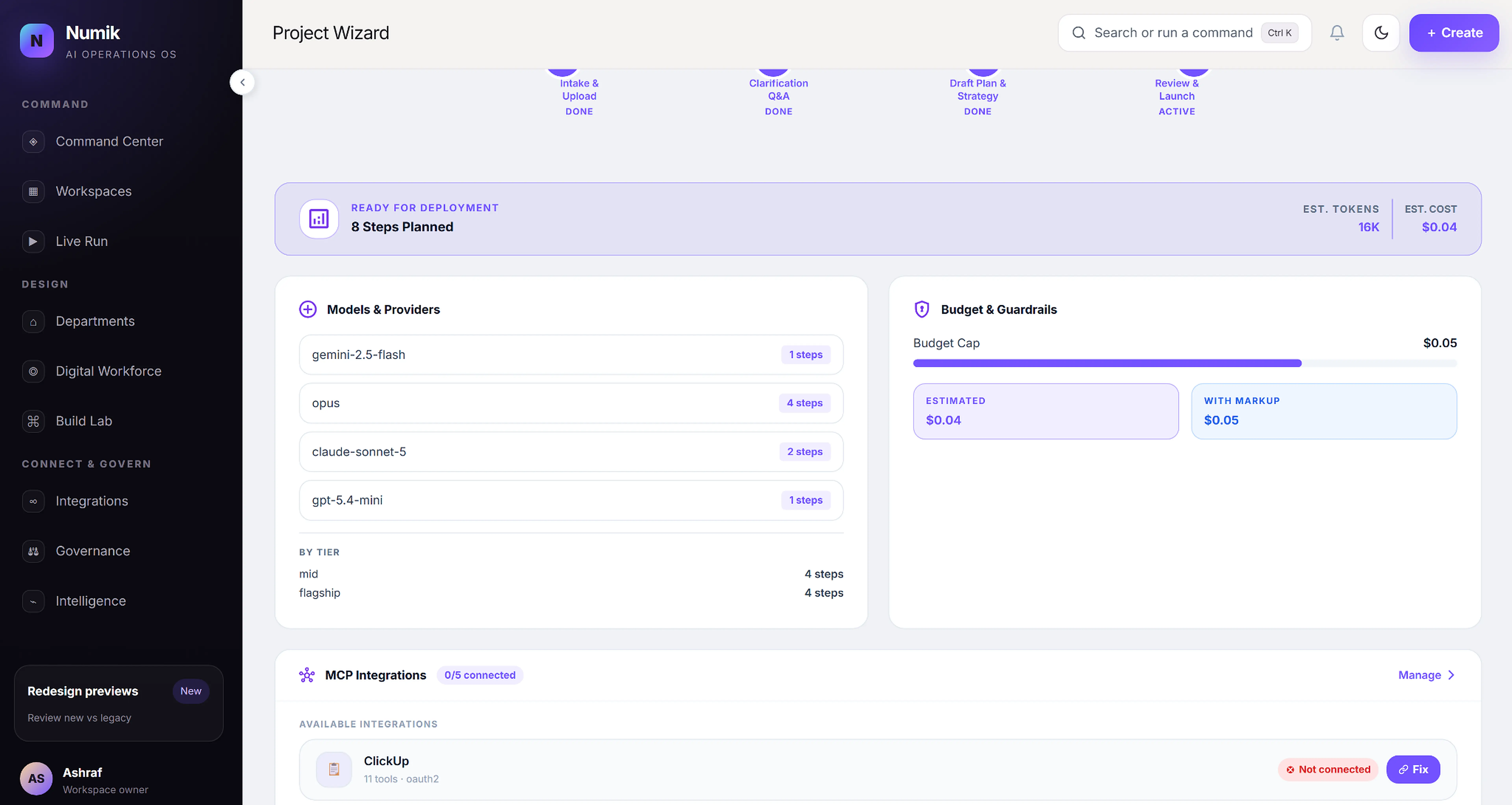Focus the Search or run a command field
The image size is (1512, 805).
(1184, 33)
